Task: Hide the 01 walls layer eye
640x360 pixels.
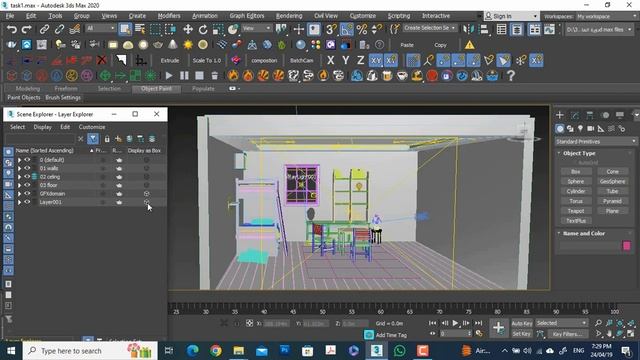Action: 27,168
